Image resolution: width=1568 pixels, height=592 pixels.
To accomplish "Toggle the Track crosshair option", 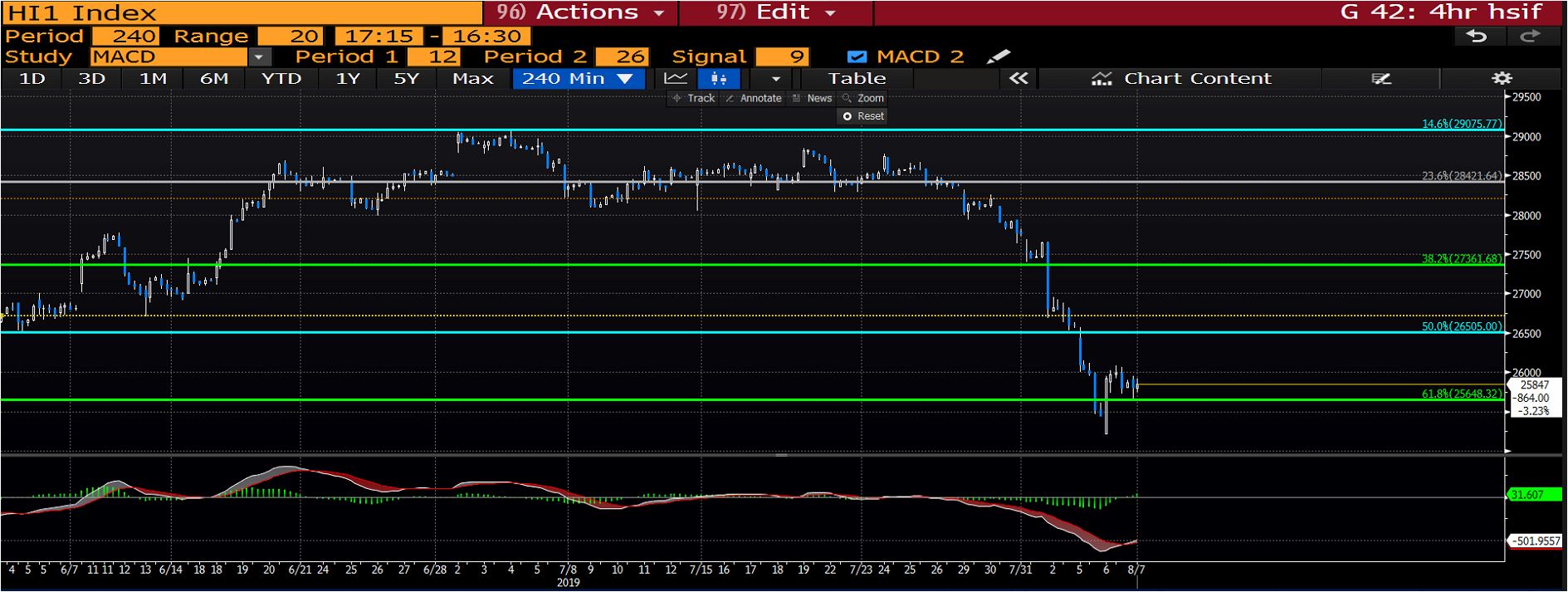I will 693,98.
